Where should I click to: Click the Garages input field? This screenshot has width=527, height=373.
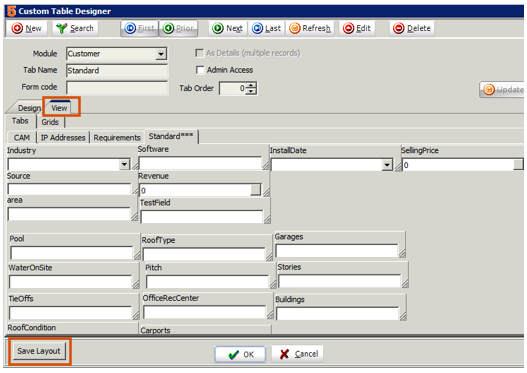(x=336, y=251)
